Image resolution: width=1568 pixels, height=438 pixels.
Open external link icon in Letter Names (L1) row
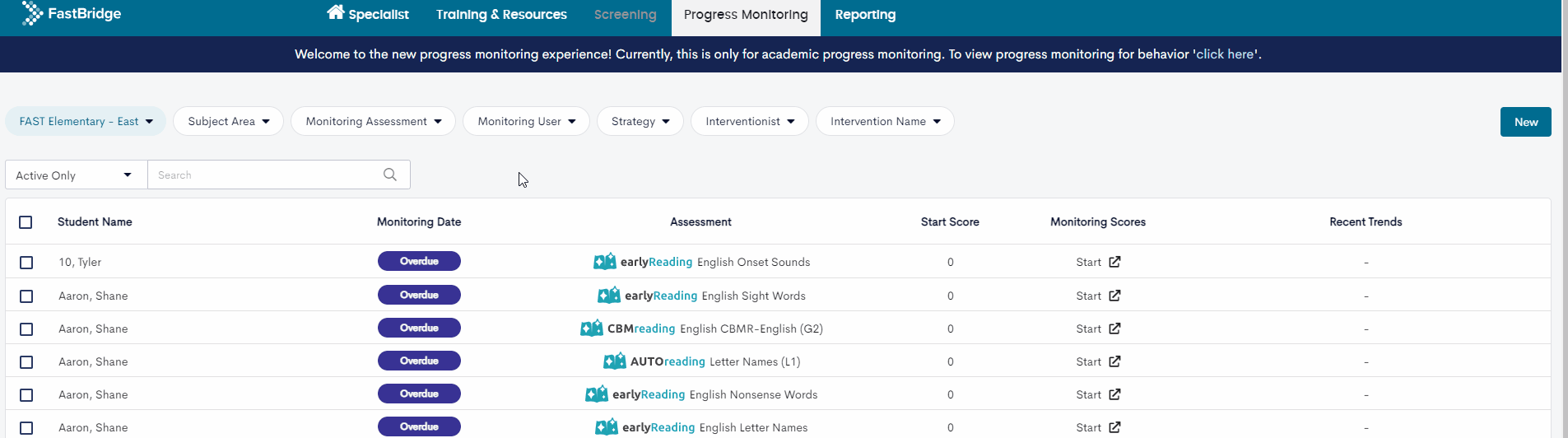click(1114, 361)
